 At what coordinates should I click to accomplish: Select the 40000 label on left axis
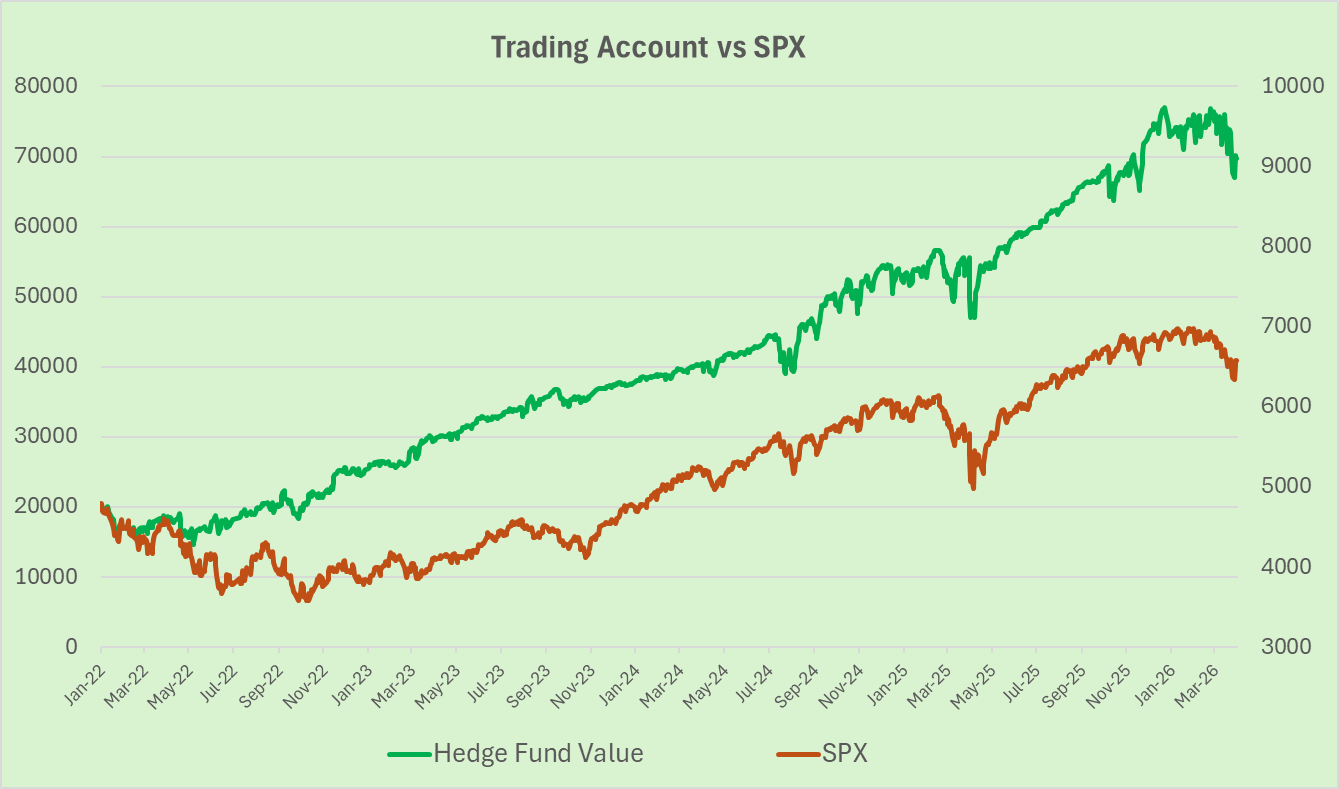(46, 367)
